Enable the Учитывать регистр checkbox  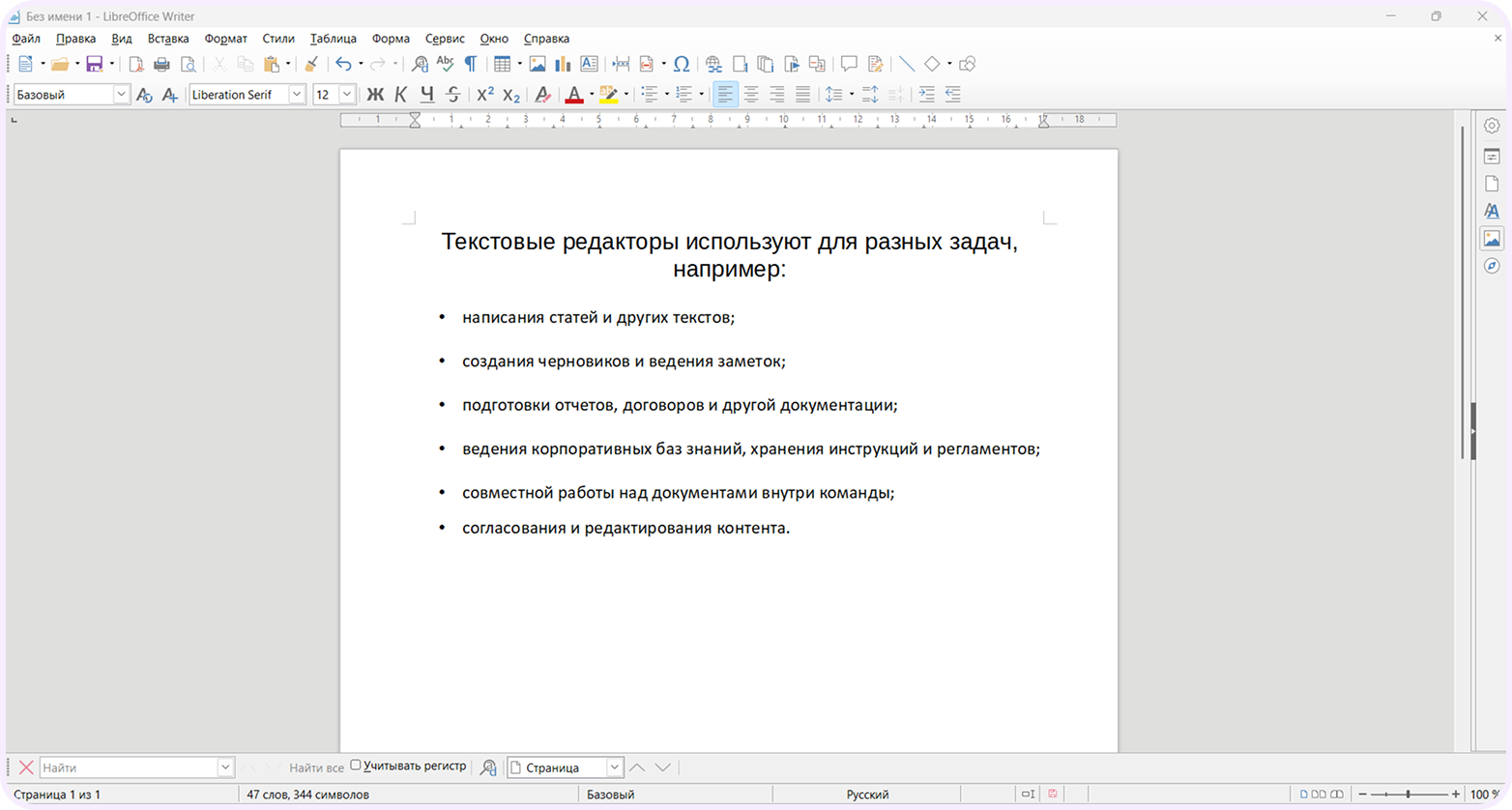click(356, 766)
